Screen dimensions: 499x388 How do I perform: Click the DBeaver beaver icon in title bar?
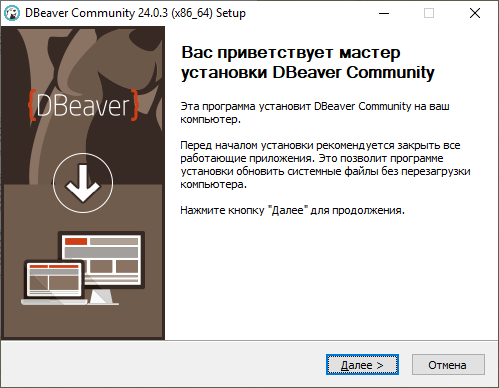[12, 13]
